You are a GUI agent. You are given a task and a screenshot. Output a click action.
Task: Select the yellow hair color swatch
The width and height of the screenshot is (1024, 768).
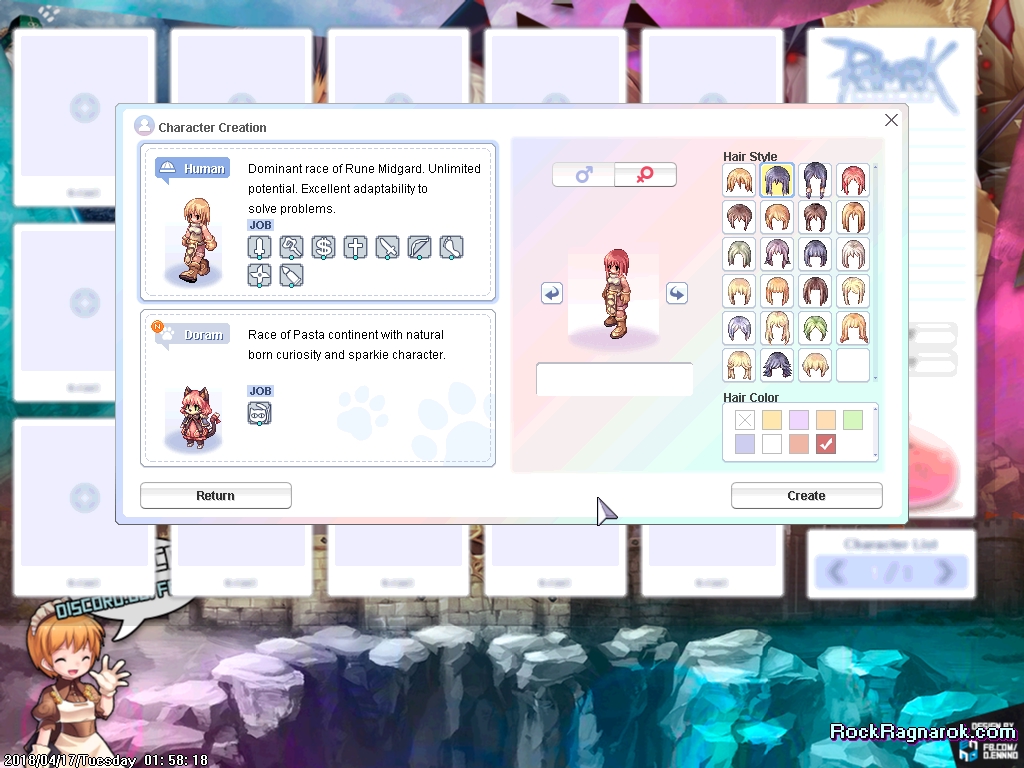(x=772, y=419)
